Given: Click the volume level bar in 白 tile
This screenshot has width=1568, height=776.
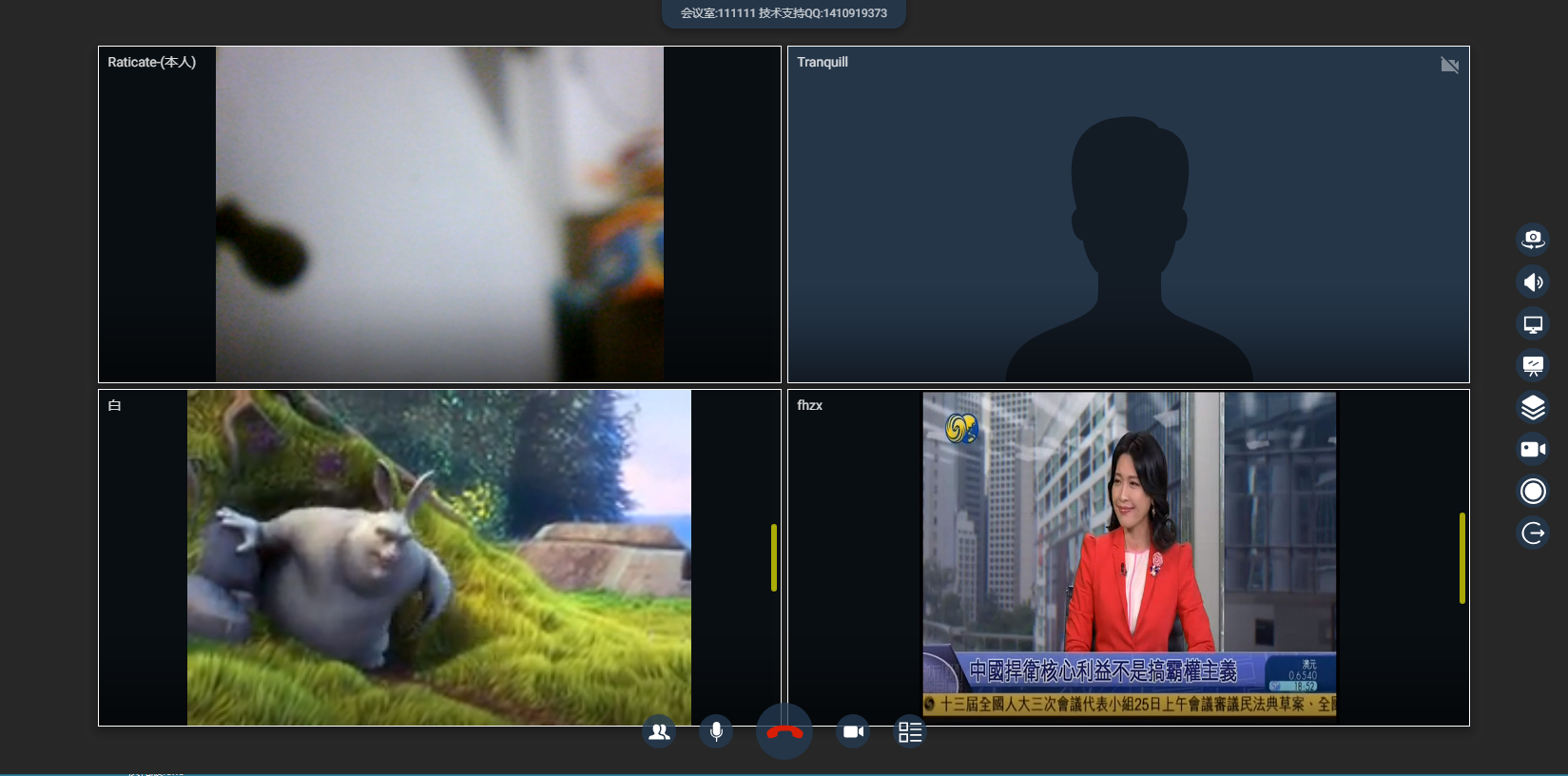Looking at the screenshot, I should tap(774, 557).
